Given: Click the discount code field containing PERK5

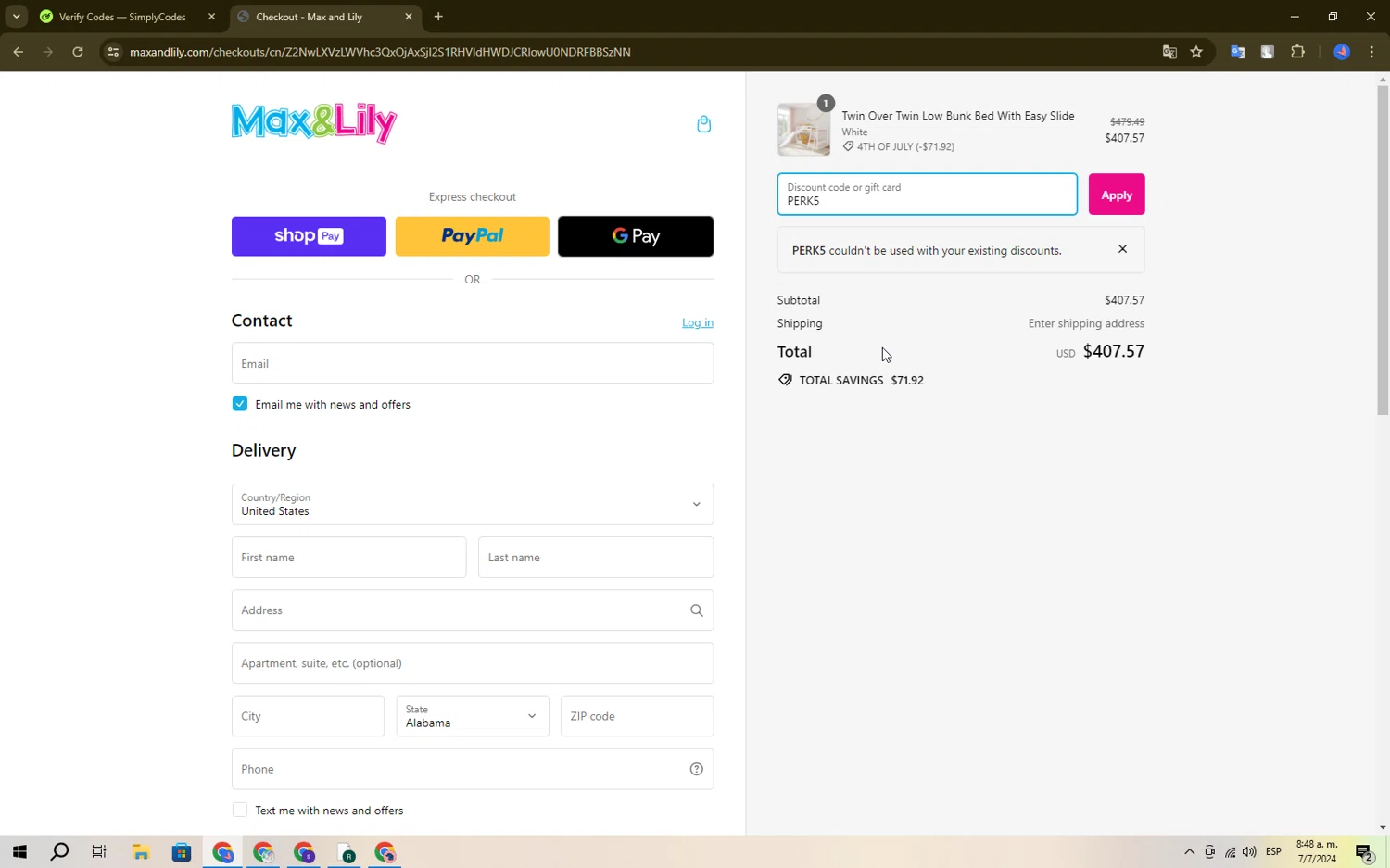Looking at the screenshot, I should click(927, 195).
